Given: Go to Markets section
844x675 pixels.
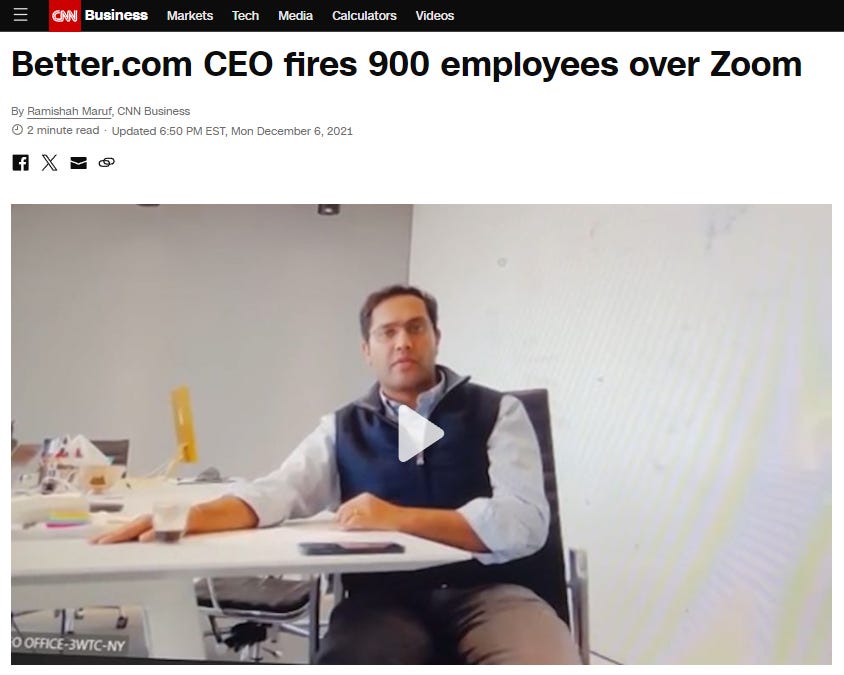Looking at the screenshot, I should point(190,16).
